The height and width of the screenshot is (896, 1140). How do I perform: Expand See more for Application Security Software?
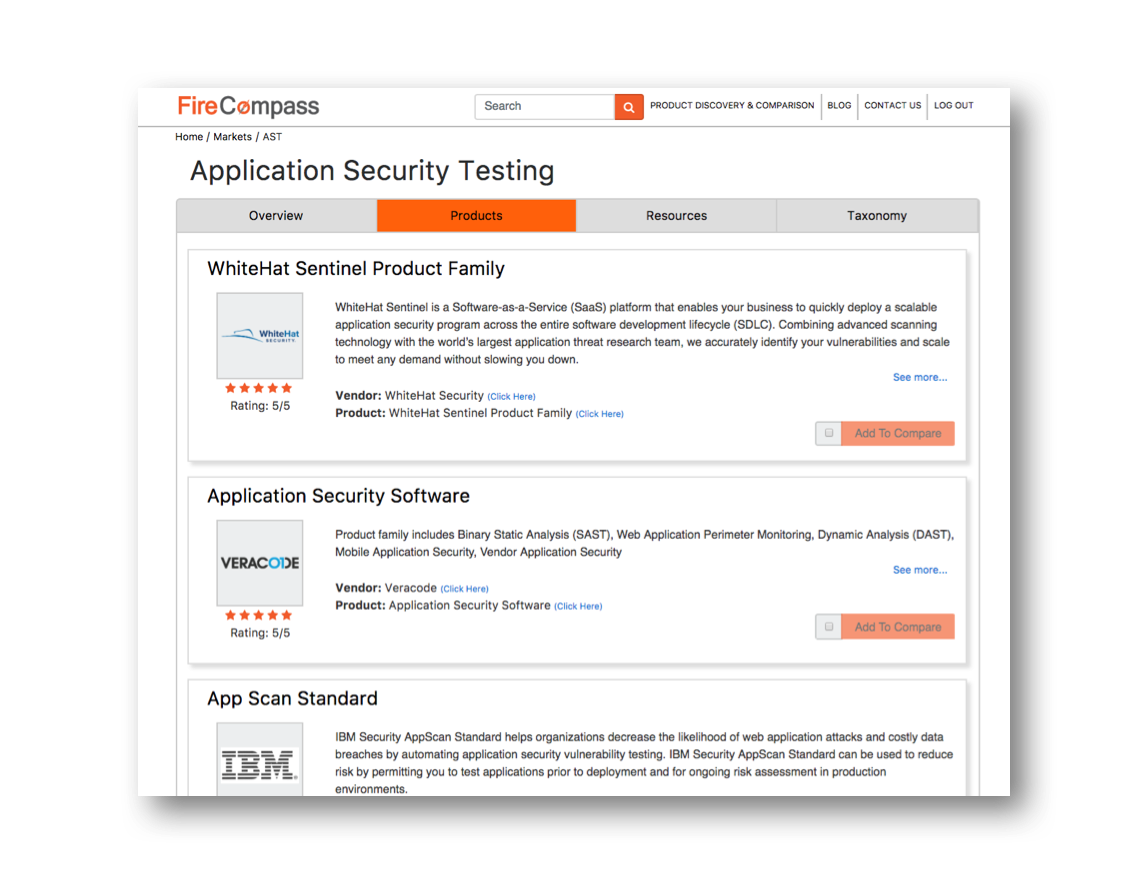pos(920,570)
